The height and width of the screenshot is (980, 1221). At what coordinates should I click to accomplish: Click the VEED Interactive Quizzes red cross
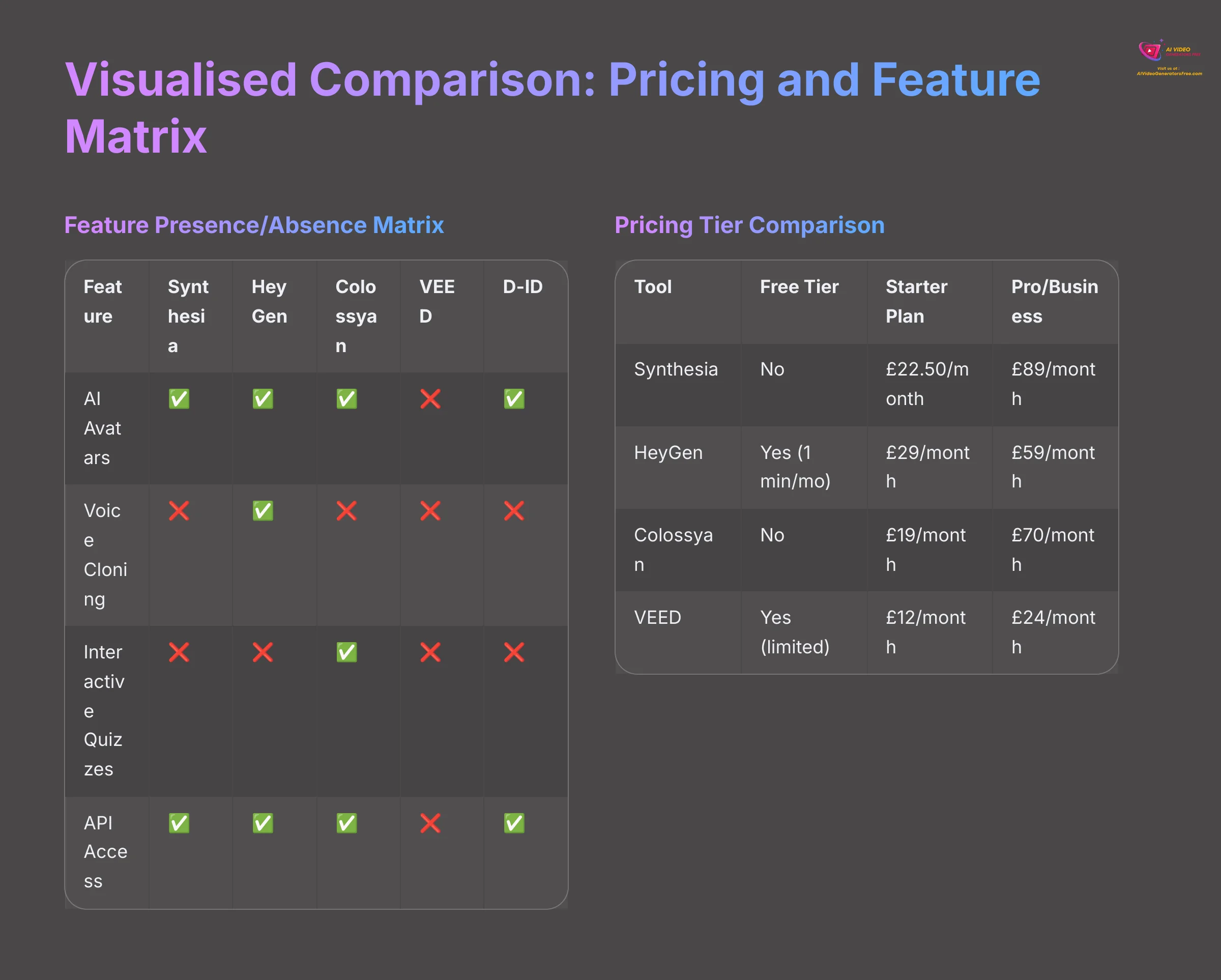coord(430,652)
